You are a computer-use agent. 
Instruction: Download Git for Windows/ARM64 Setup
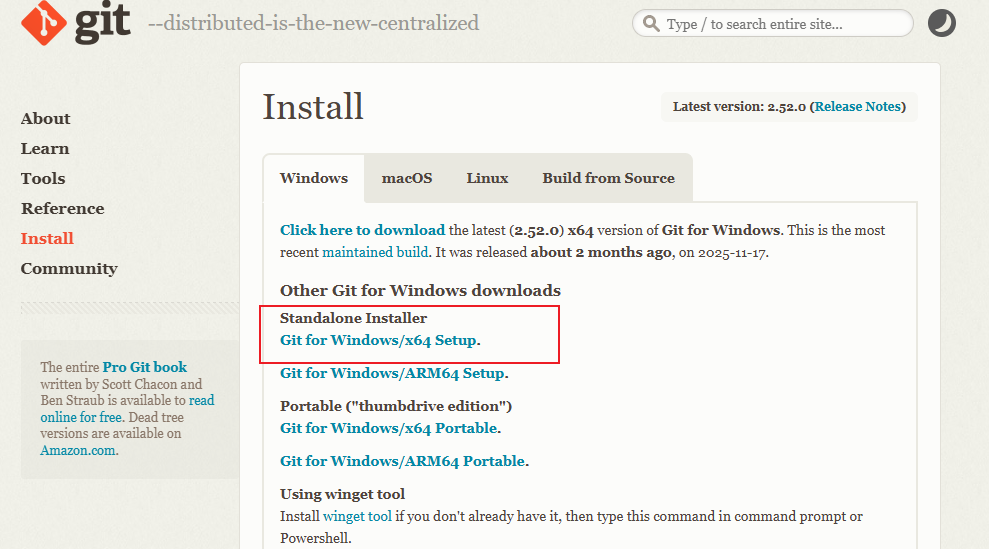pos(392,374)
